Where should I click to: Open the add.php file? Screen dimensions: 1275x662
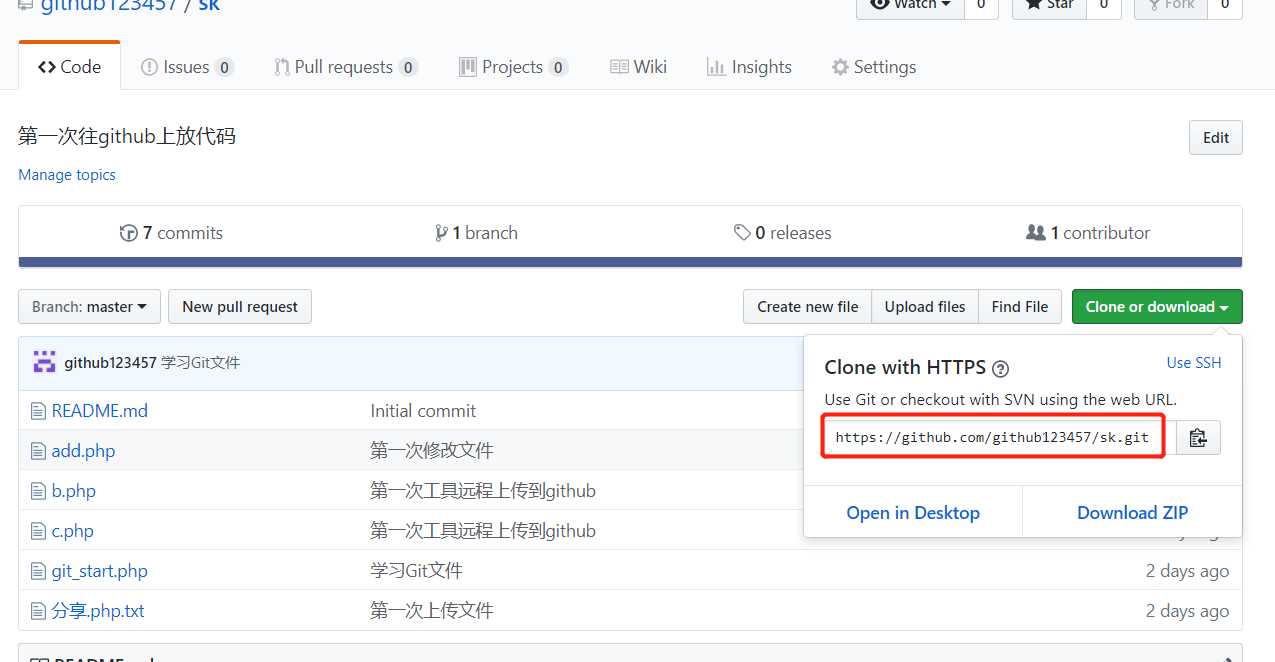click(x=83, y=451)
